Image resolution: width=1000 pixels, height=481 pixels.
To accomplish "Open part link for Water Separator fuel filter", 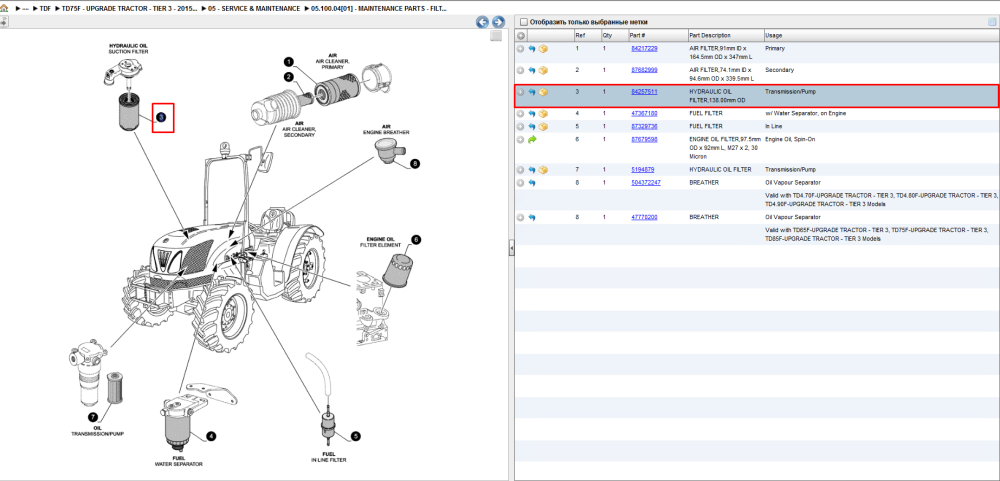I will pos(644,114).
